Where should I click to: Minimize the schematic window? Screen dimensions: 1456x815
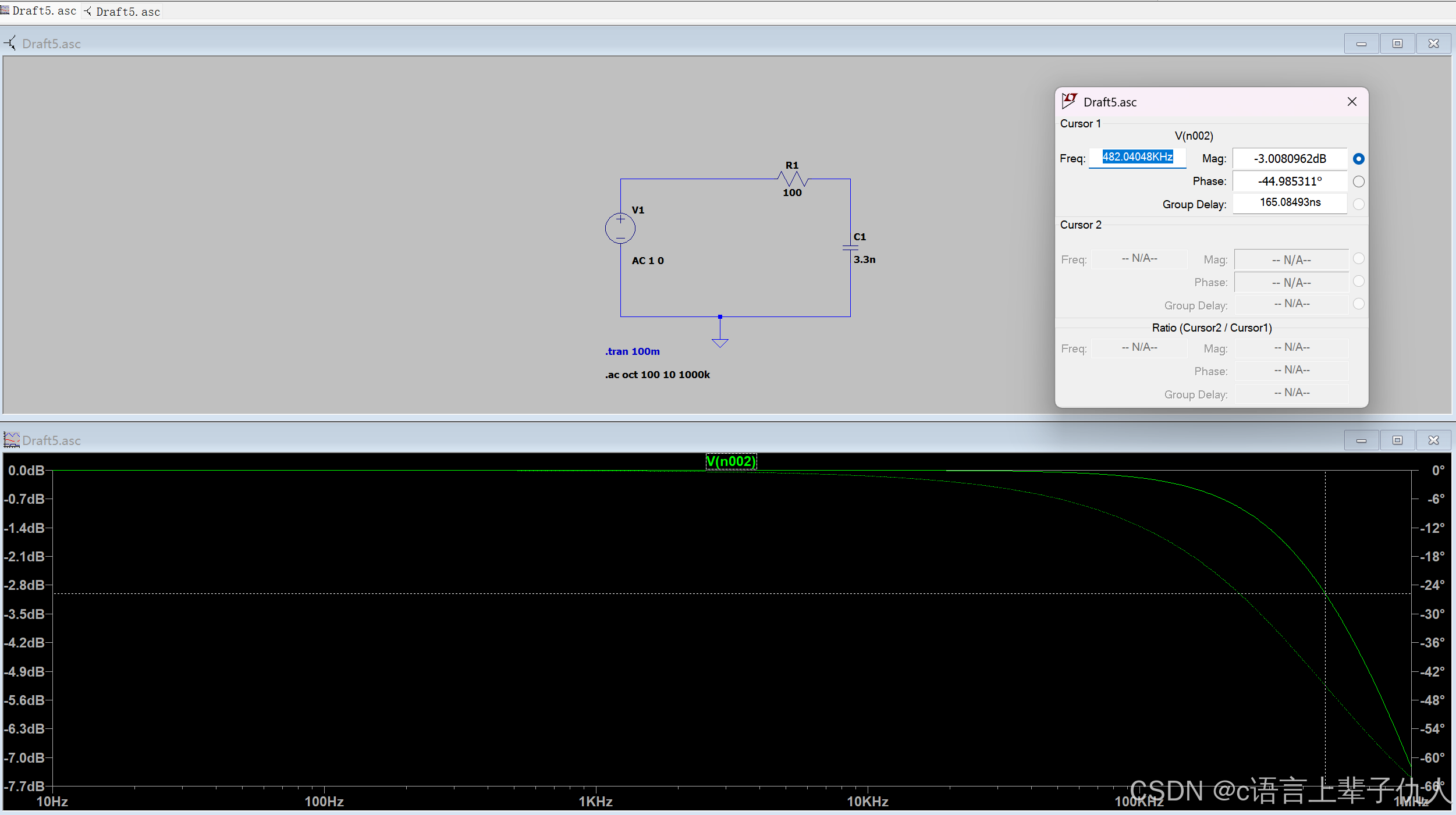point(1361,44)
